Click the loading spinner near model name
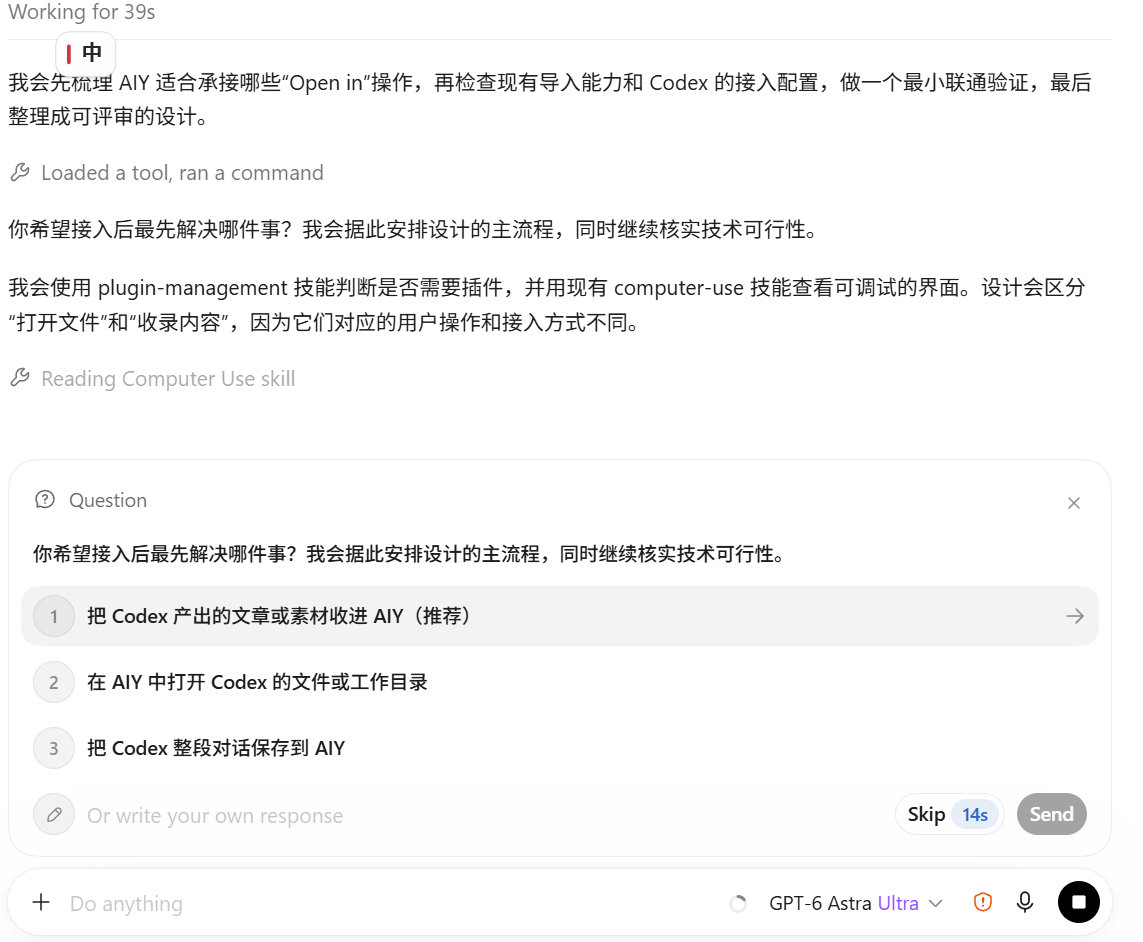The height and width of the screenshot is (942, 1143). [738, 903]
